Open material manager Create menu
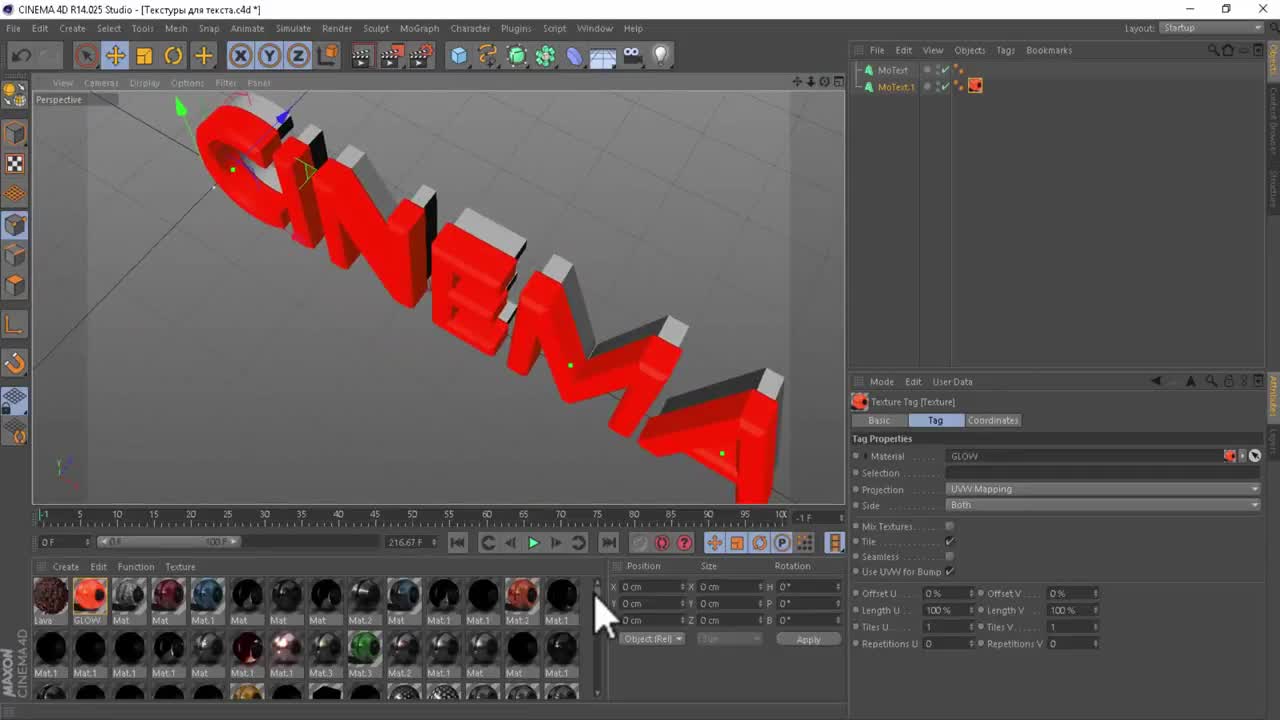Viewport: 1280px width, 720px height. pyautogui.click(x=65, y=567)
